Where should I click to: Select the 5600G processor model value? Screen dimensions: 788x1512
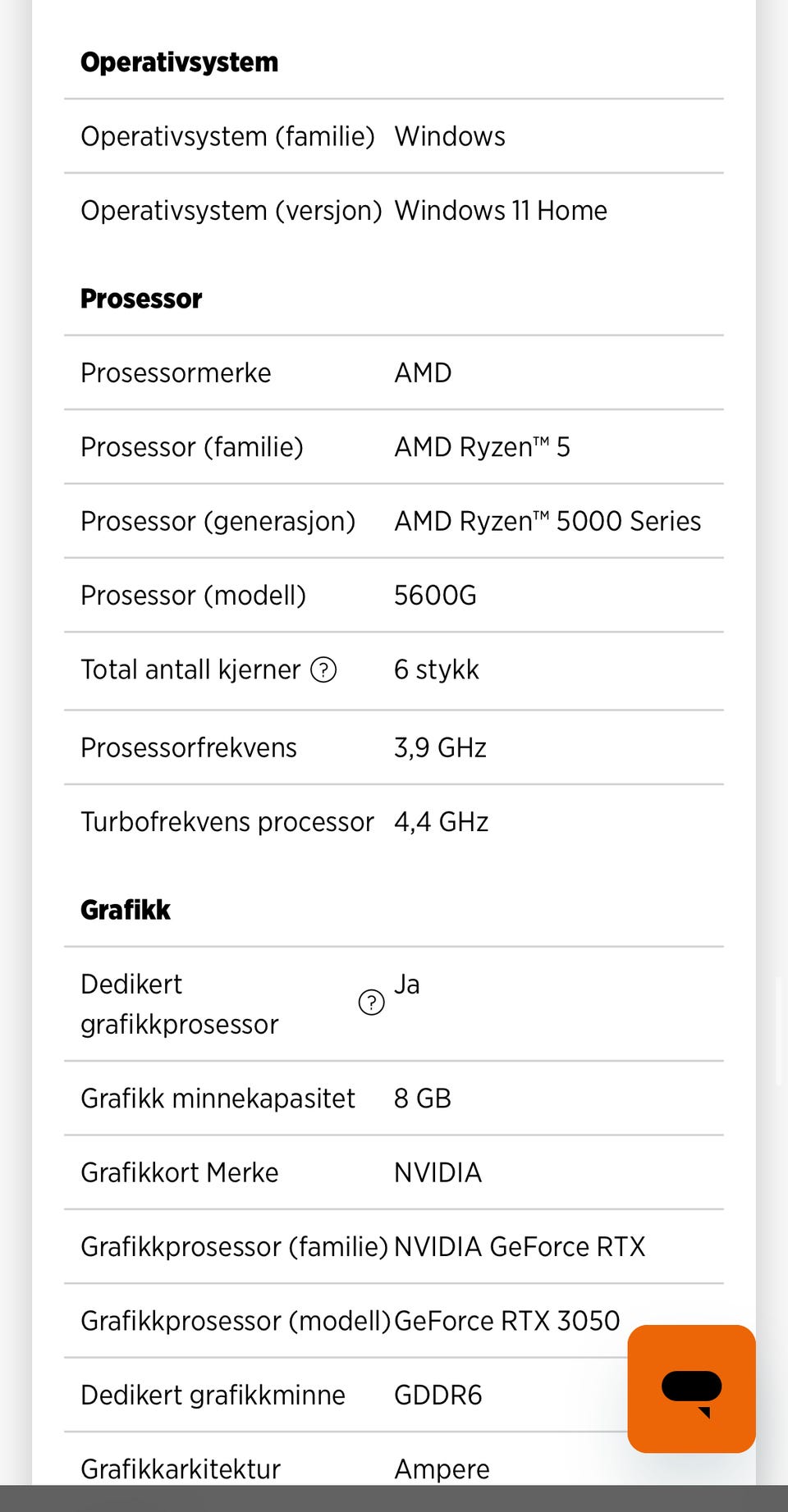pos(435,596)
